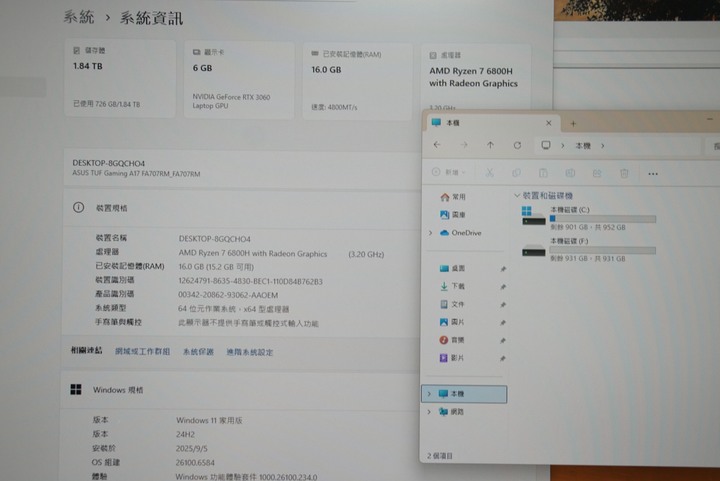Rename using the Explorer toolbar icon
This screenshot has width=720, height=481.
[570, 173]
